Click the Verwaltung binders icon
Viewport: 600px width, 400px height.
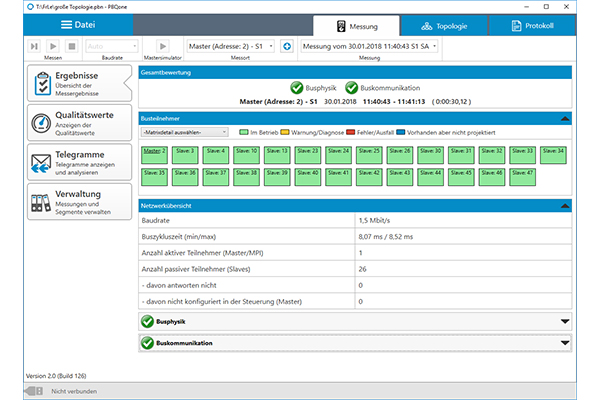click(41, 203)
